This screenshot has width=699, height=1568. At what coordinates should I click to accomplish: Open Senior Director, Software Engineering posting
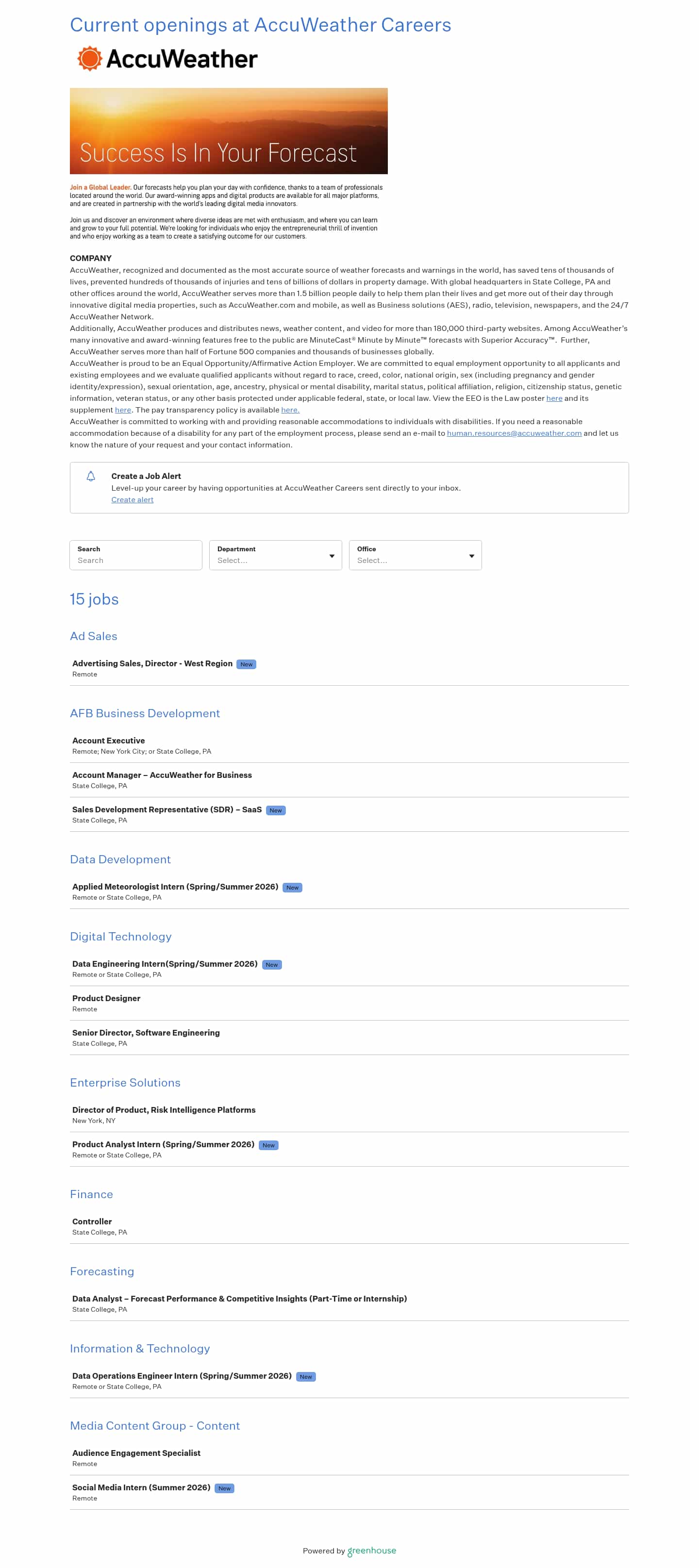click(146, 1032)
